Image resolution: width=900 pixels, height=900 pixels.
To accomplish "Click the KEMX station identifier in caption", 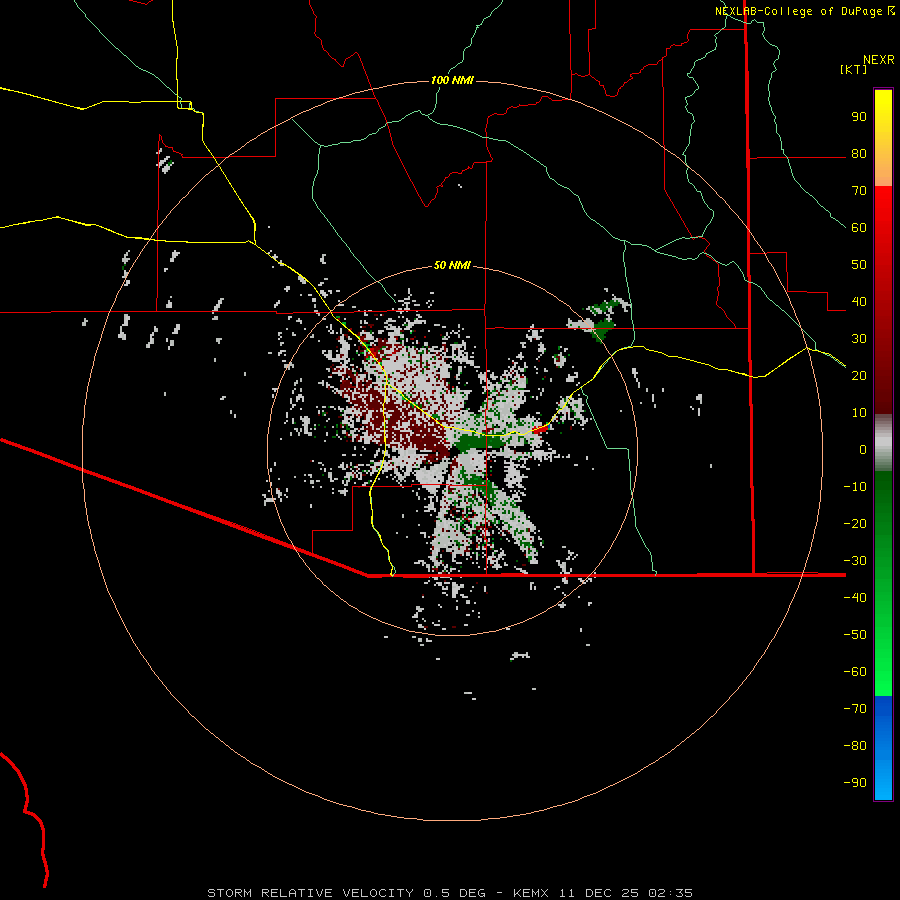I will (531, 893).
